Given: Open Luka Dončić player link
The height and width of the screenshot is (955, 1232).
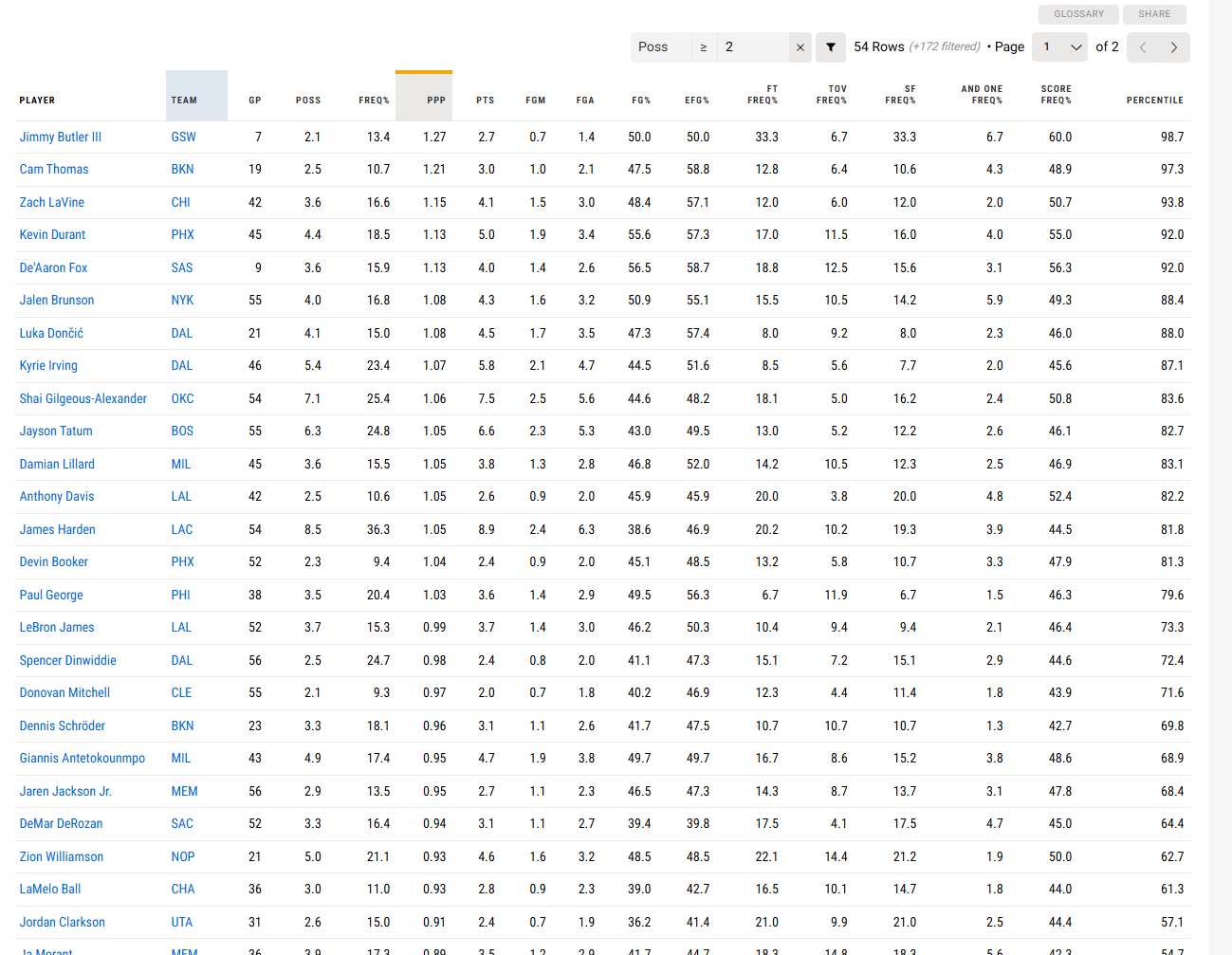Looking at the screenshot, I should (x=51, y=334).
